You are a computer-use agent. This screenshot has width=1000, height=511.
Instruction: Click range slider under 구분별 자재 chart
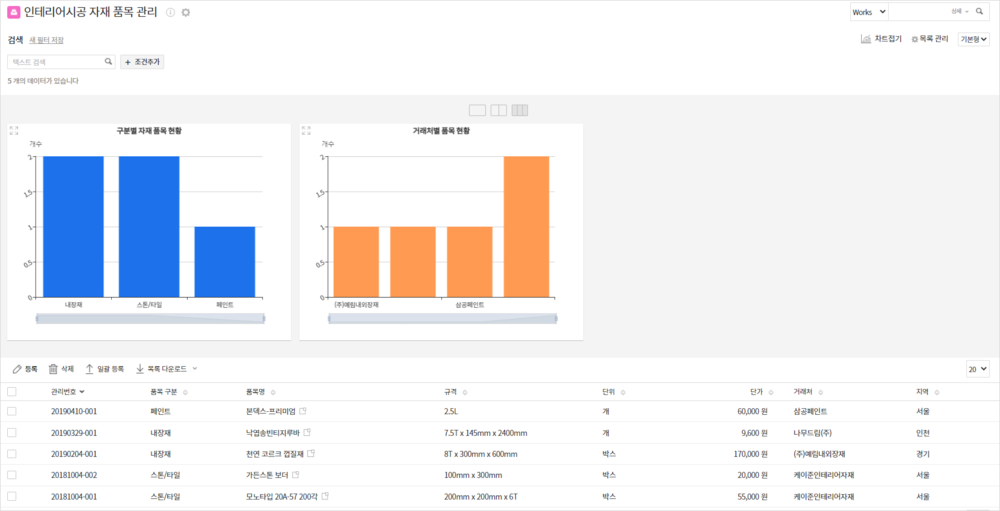(151, 318)
